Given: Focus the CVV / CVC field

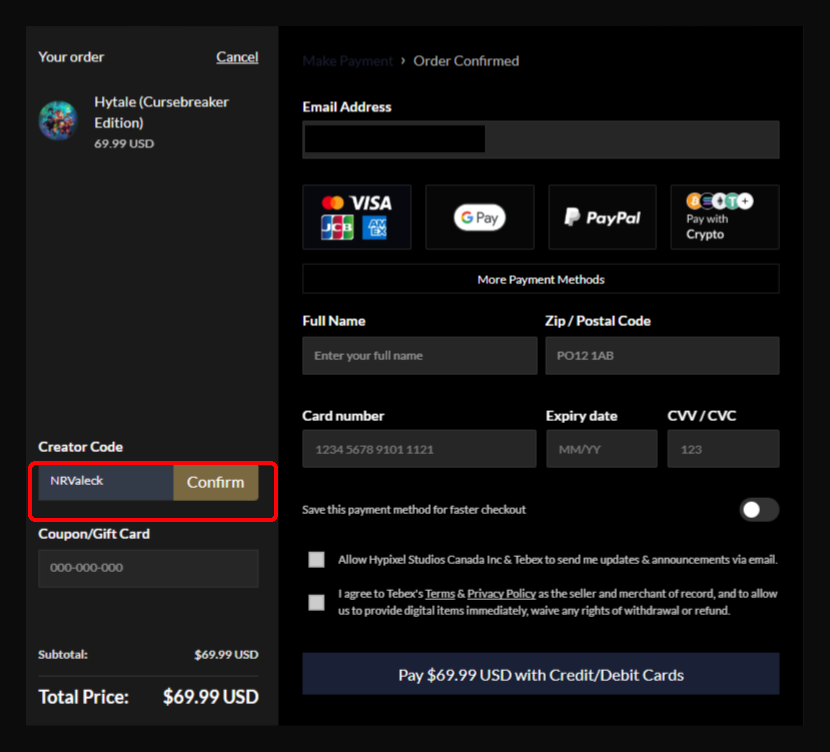Looking at the screenshot, I should click(x=723, y=449).
